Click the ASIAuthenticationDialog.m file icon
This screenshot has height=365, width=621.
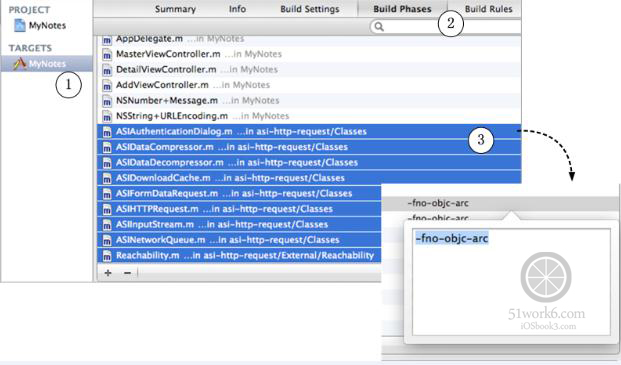(x=107, y=131)
